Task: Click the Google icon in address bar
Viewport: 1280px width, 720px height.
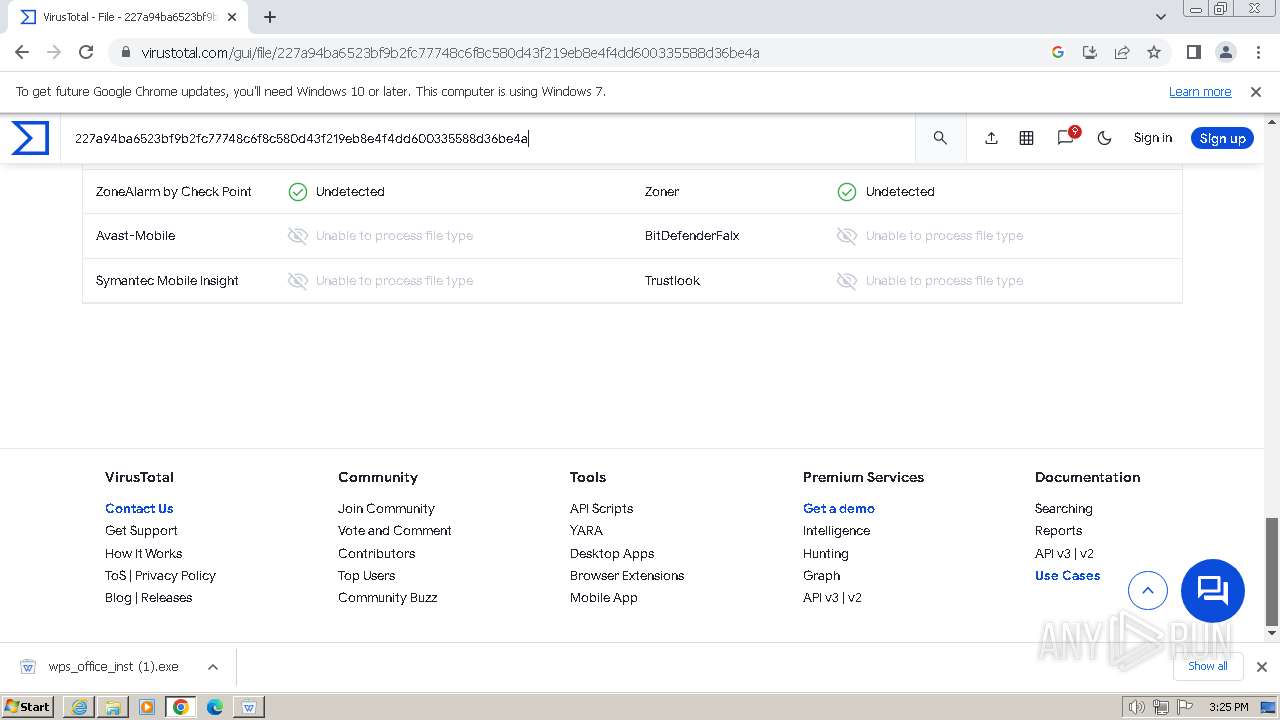Action: 1058,52
